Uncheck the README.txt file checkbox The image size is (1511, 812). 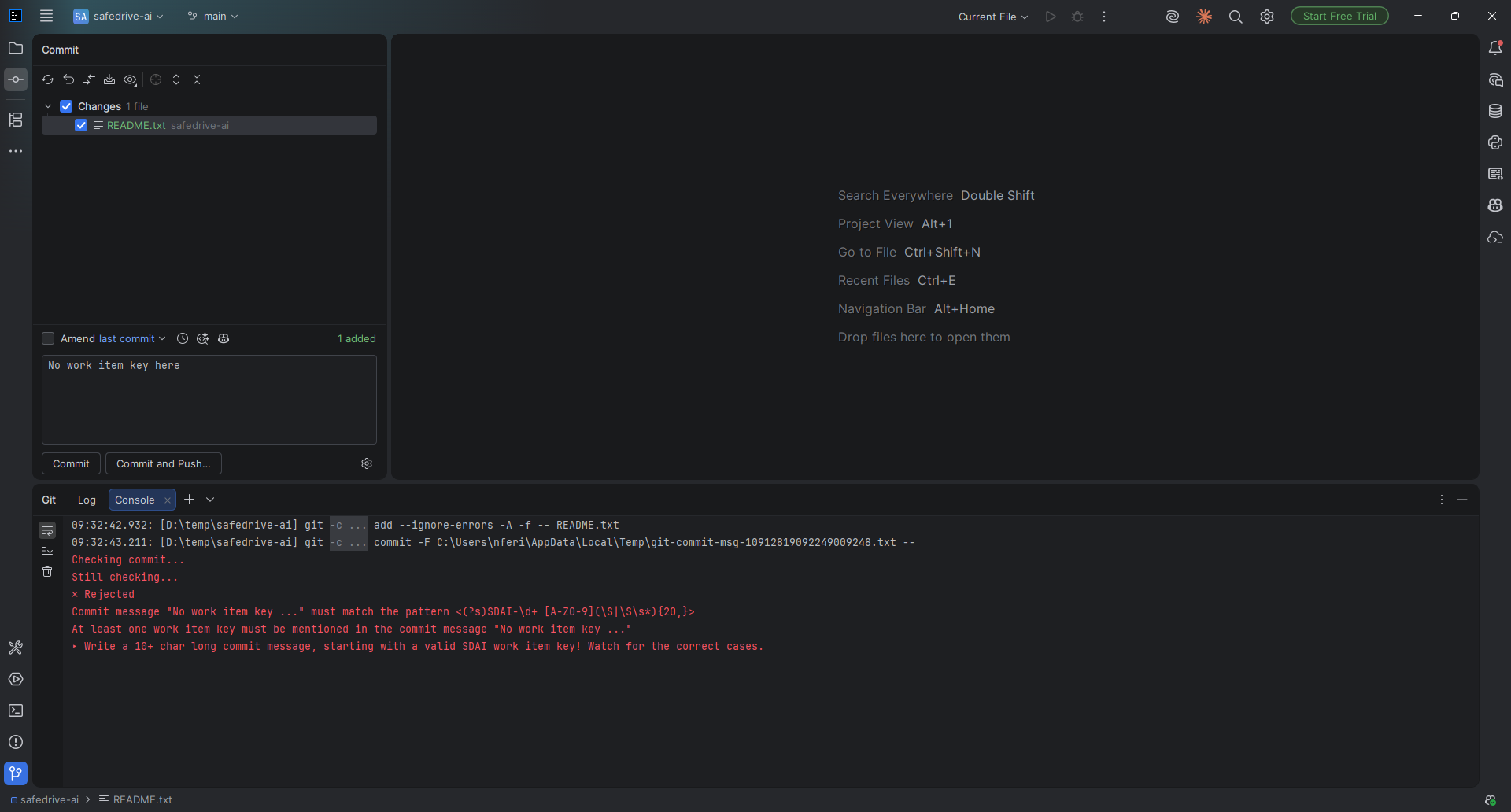coord(81,125)
